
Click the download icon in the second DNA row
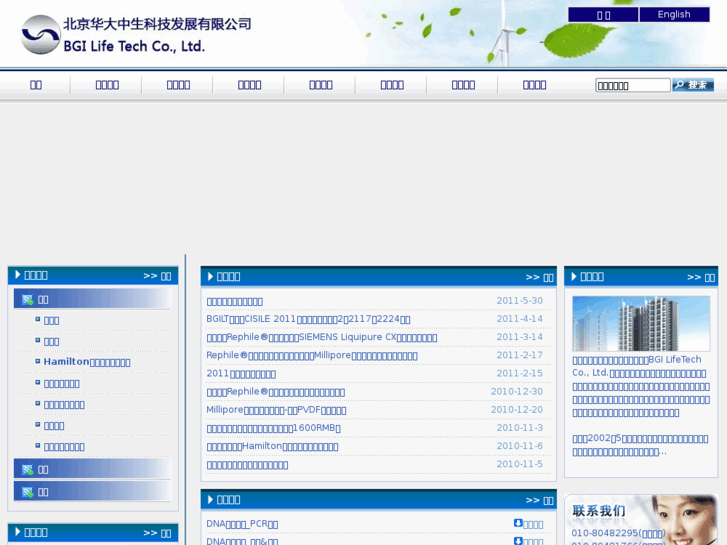point(518,541)
